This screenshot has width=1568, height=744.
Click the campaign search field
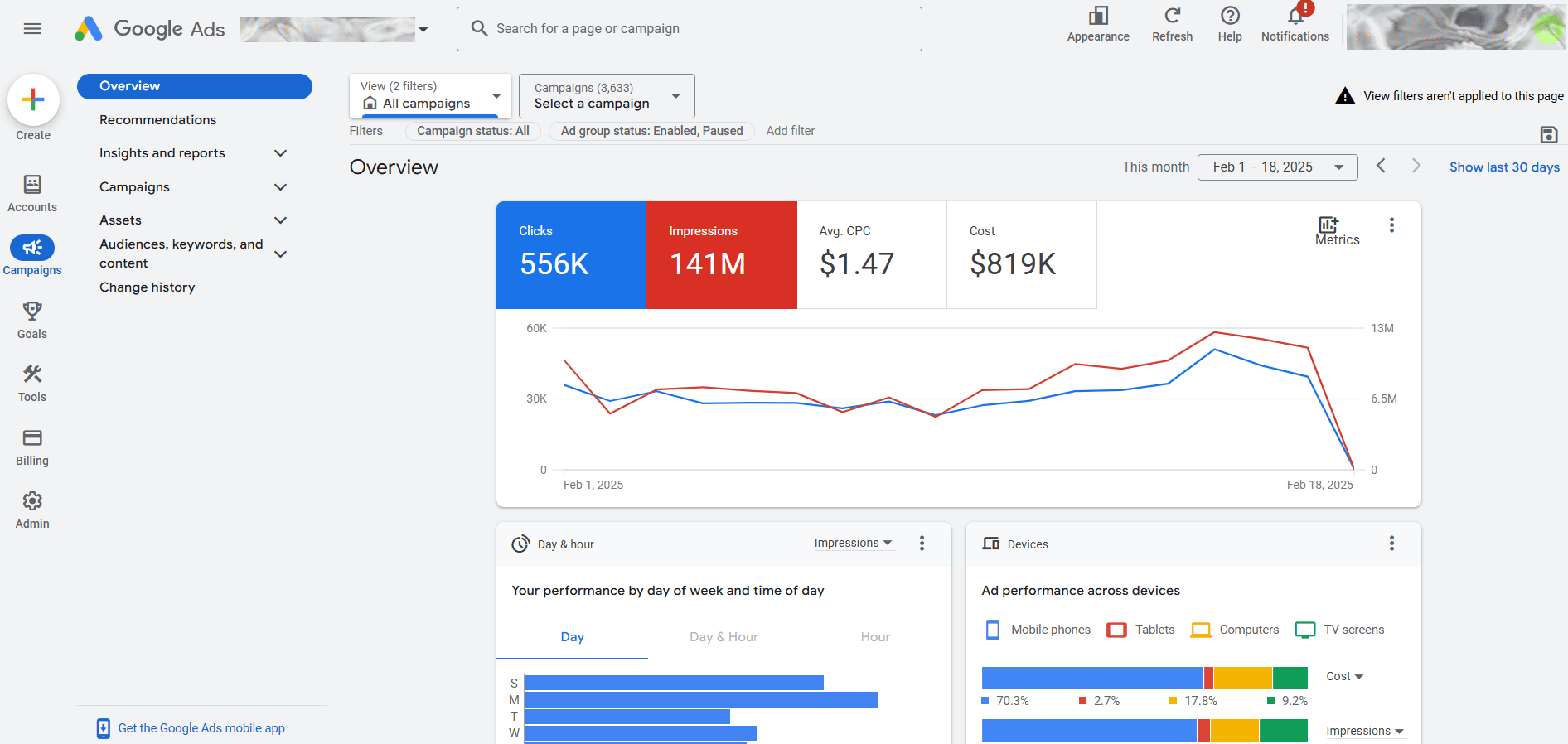point(689,29)
